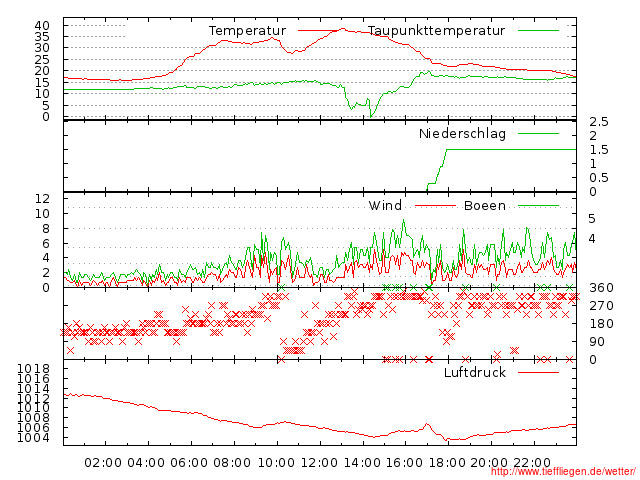Select the Luftdruck legend label

pos(475,373)
